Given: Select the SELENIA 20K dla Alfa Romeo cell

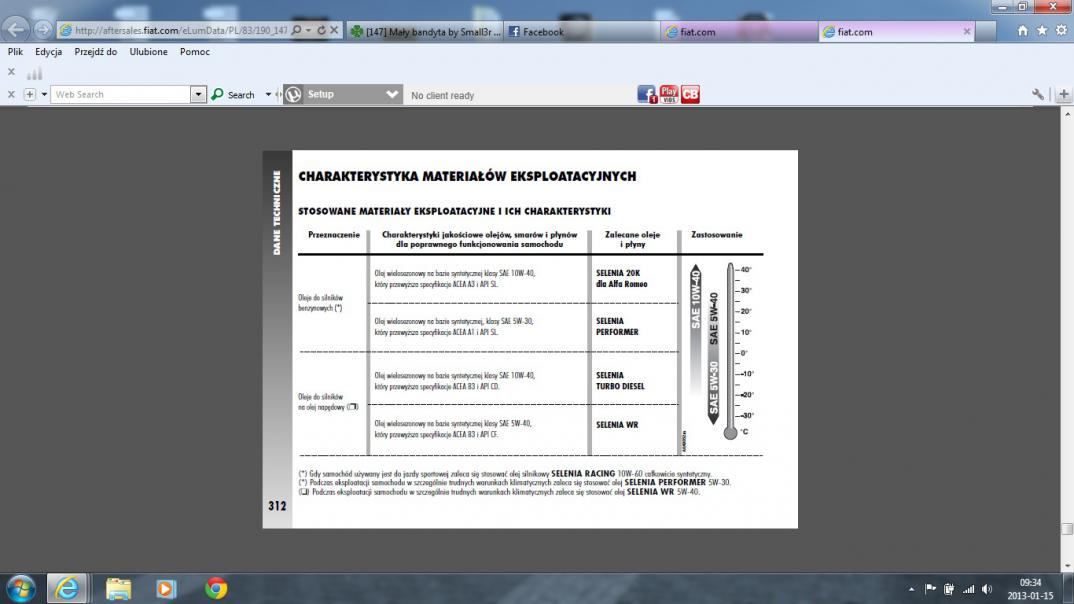Looking at the screenshot, I should [x=621, y=279].
